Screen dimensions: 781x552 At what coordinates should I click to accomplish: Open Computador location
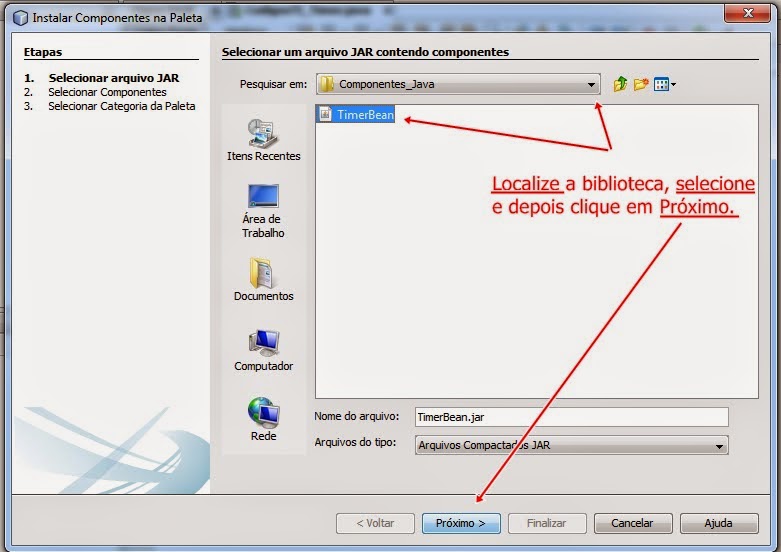(x=263, y=351)
